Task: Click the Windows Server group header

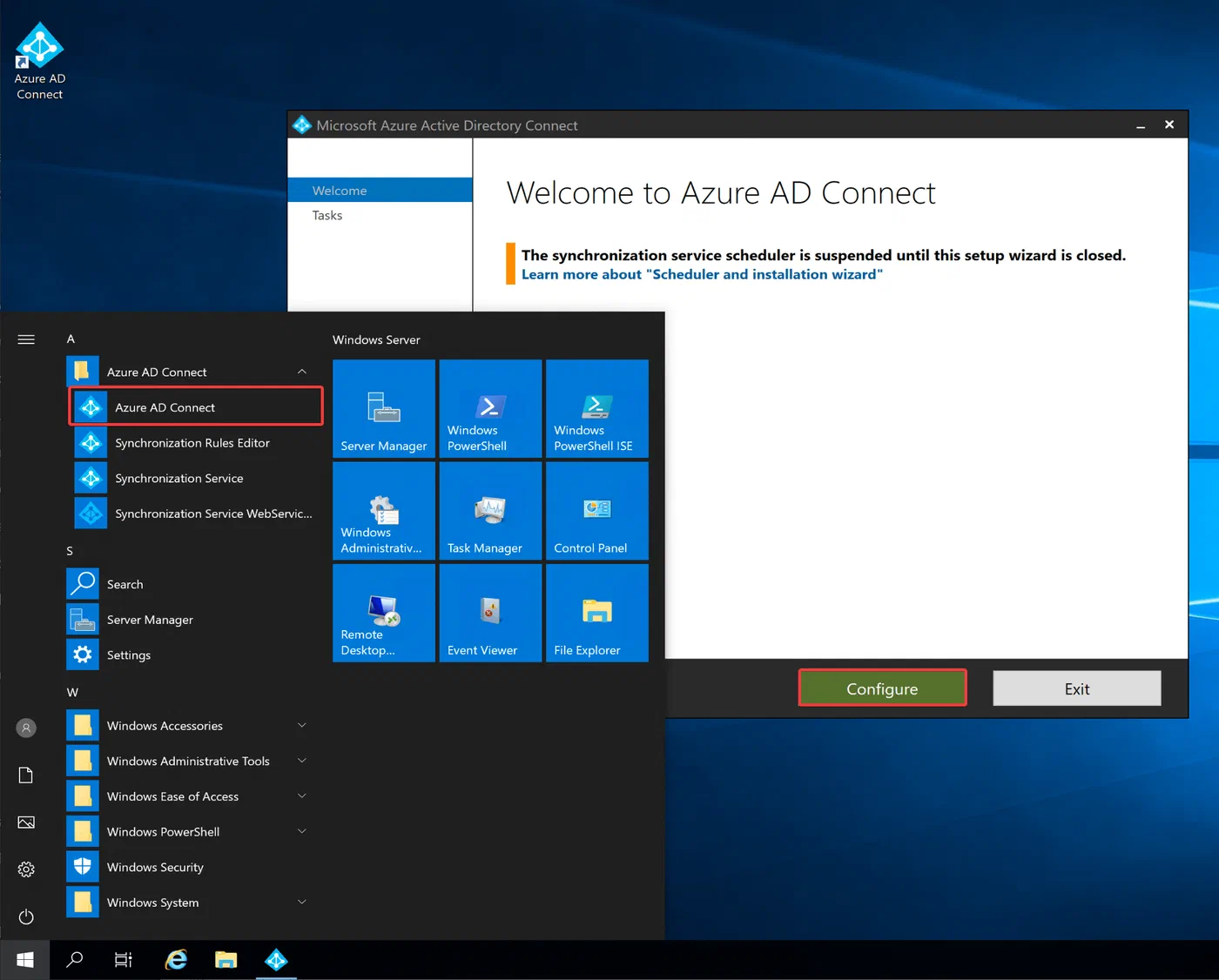Action: 376,339
